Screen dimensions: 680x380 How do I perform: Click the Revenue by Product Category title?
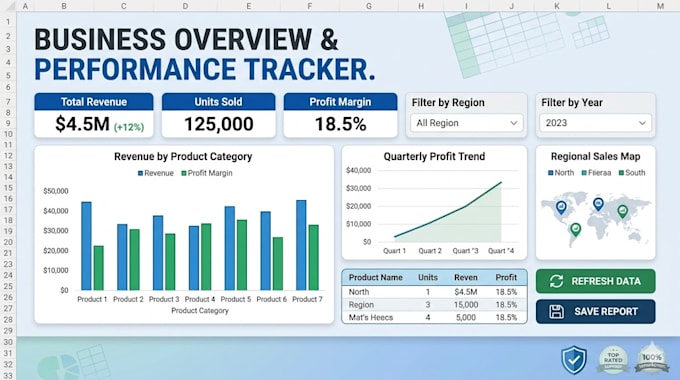[x=183, y=156]
